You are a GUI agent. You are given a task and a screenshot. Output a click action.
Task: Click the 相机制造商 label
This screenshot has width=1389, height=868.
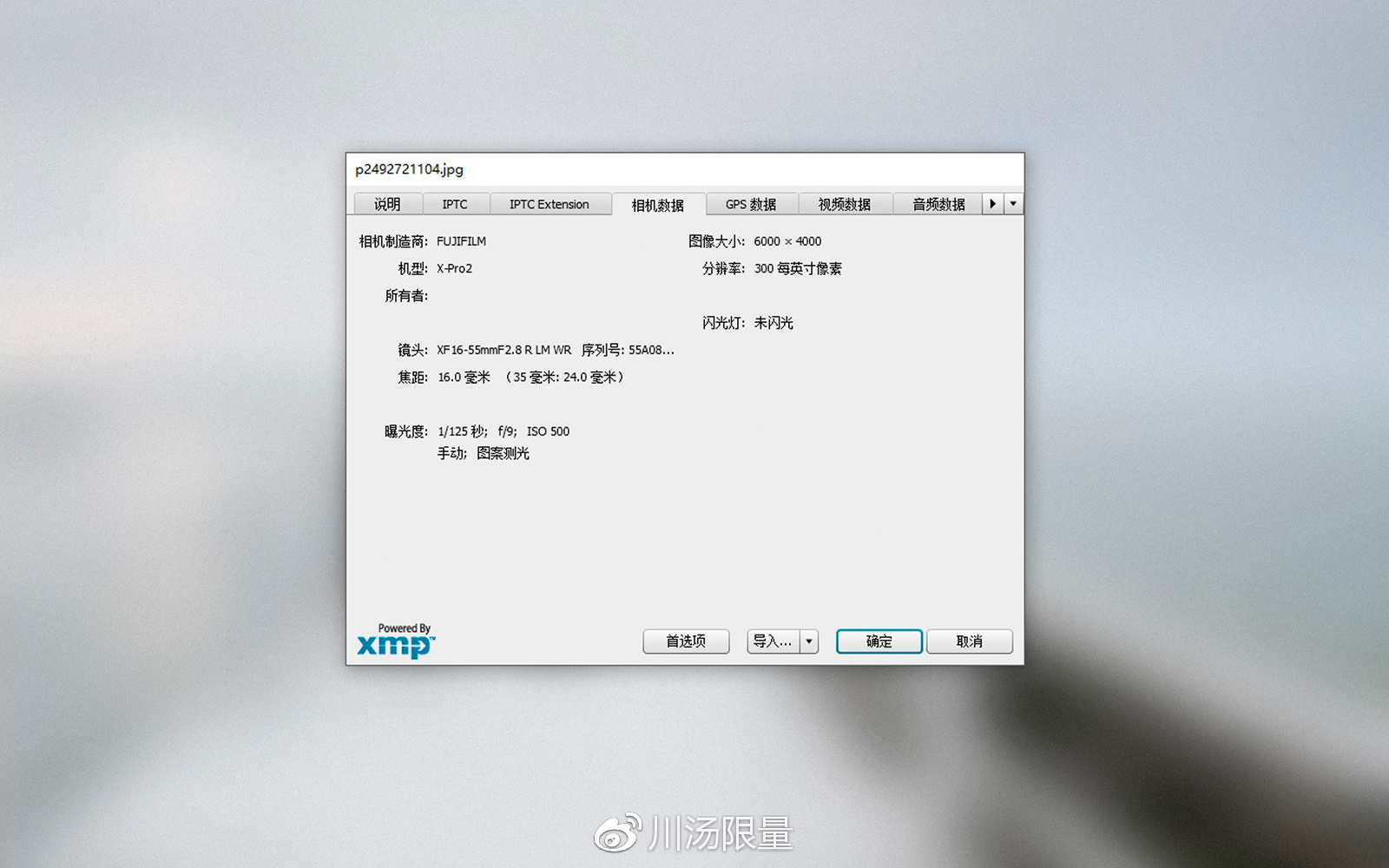(393, 241)
